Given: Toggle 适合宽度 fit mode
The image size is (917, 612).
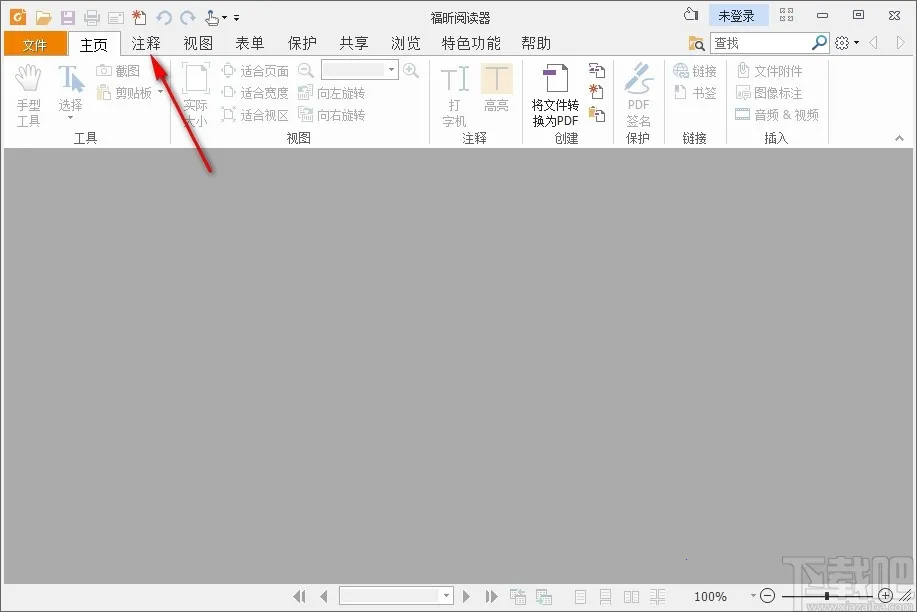Looking at the screenshot, I should coord(255,92).
